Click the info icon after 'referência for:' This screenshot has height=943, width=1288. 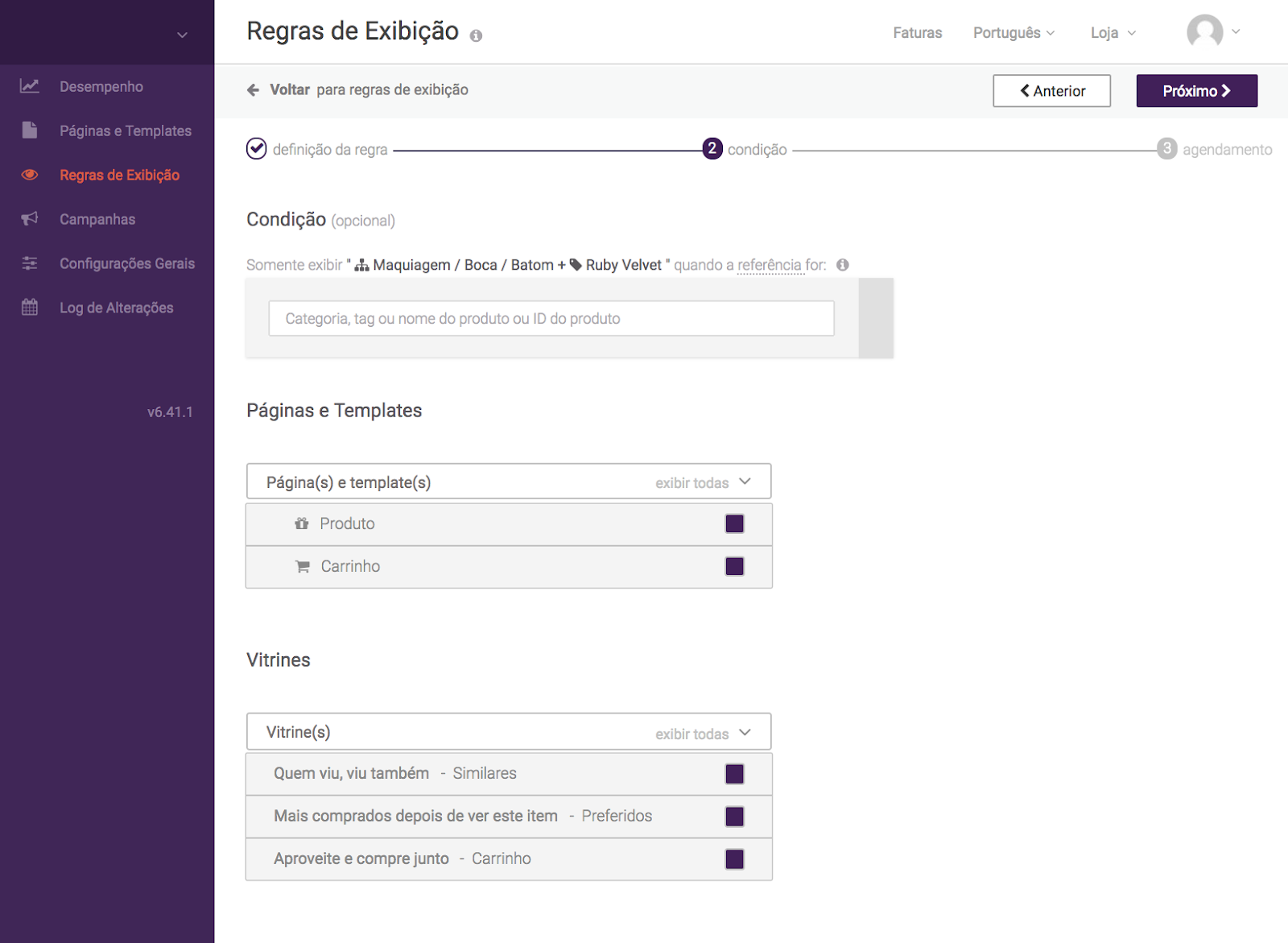tap(842, 265)
